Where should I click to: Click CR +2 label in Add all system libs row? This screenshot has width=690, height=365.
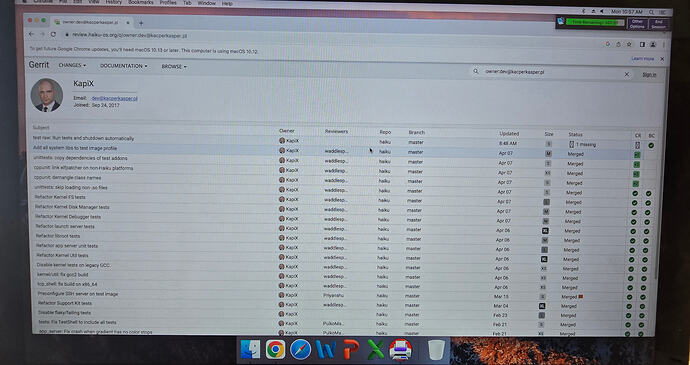[x=637, y=155]
